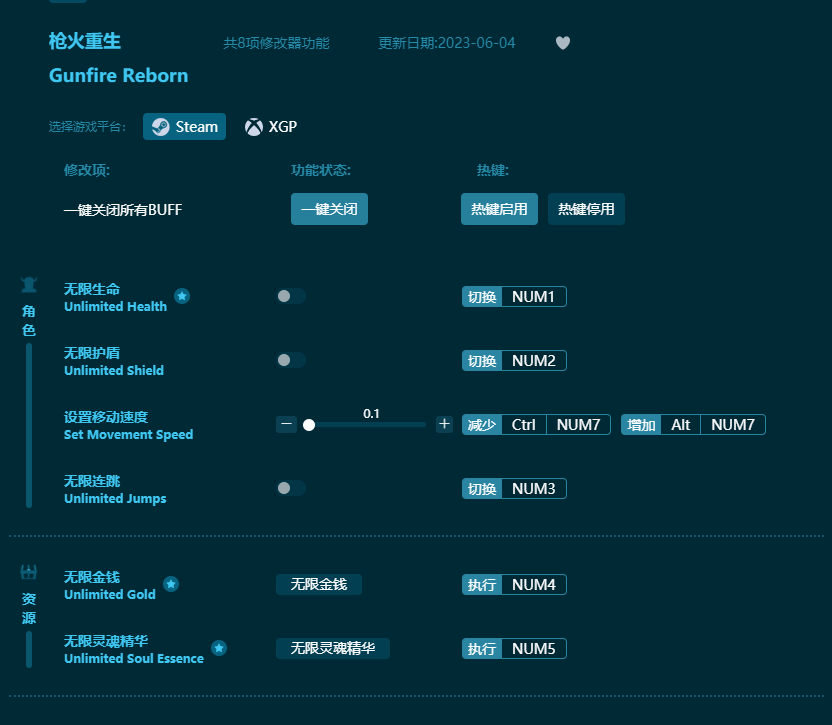Click the star next to Unlimited Gold
The height and width of the screenshot is (725, 832).
pos(171,584)
